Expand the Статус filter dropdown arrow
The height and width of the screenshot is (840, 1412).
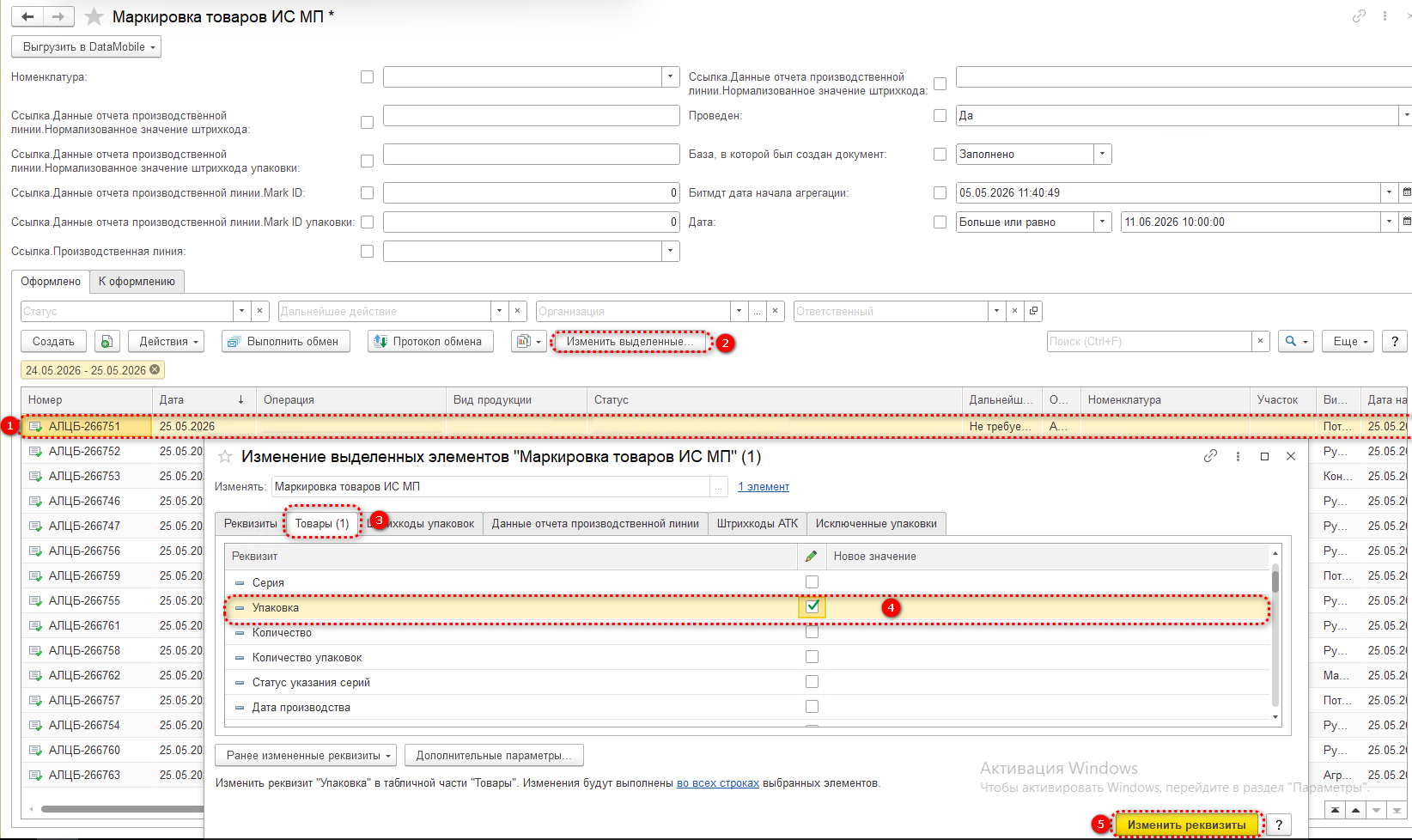(x=242, y=311)
